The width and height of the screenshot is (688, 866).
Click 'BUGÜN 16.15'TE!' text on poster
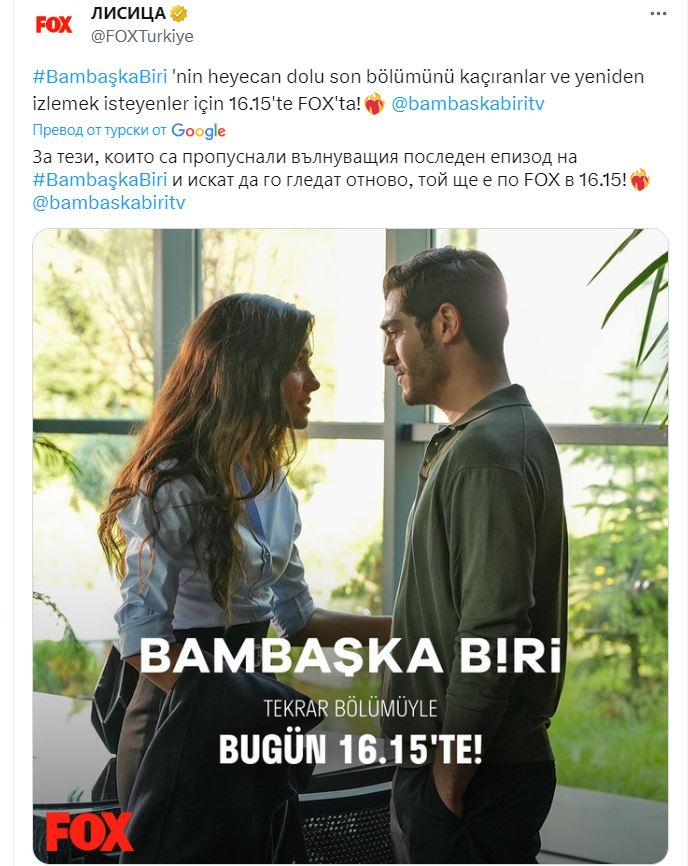click(351, 749)
